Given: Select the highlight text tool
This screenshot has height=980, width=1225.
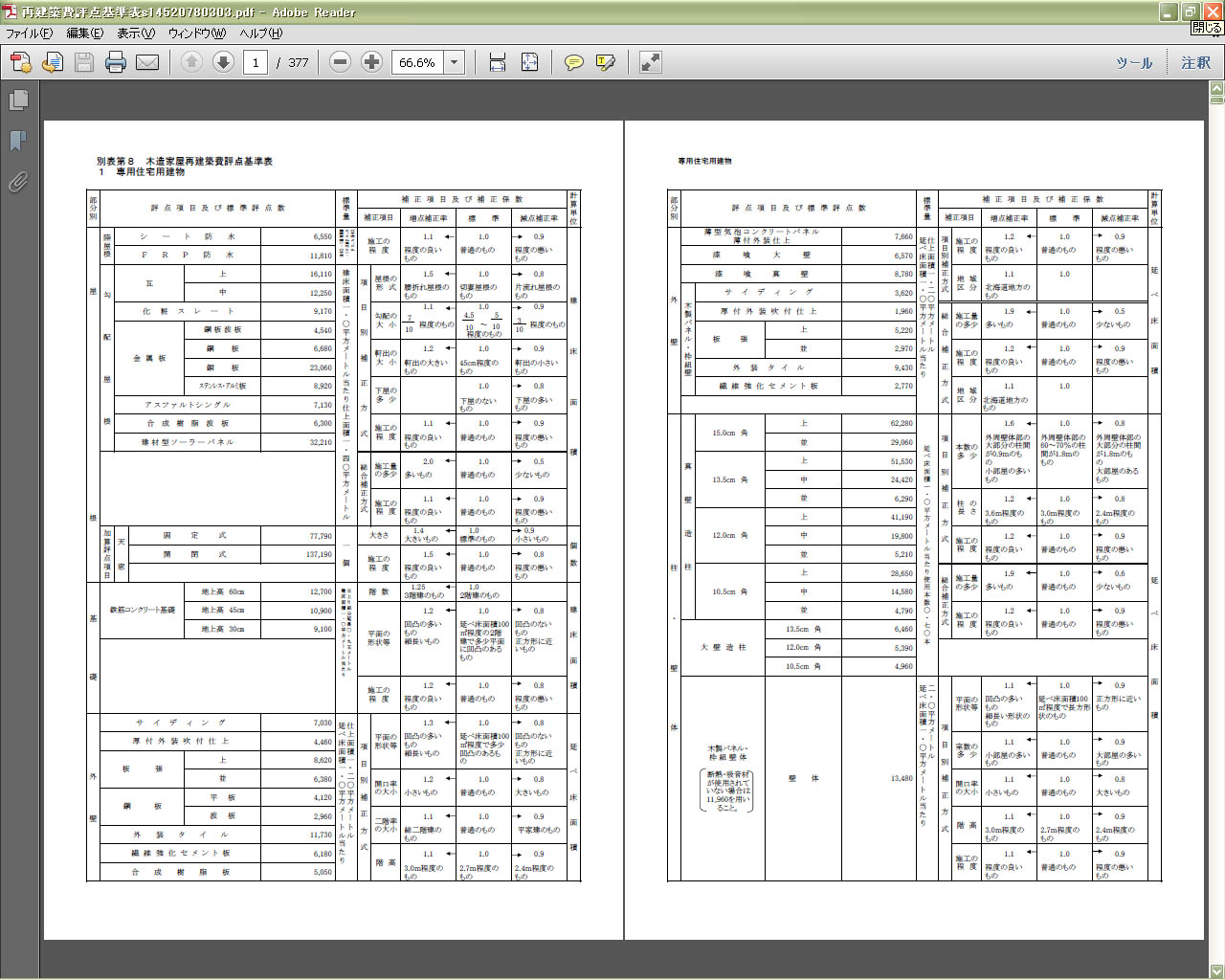Looking at the screenshot, I should pyautogui.click(x=606, y=62).
